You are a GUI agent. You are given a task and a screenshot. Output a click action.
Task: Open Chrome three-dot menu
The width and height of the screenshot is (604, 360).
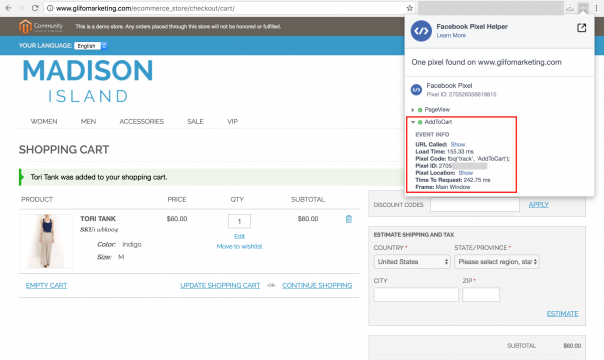(x=596, y=8)
